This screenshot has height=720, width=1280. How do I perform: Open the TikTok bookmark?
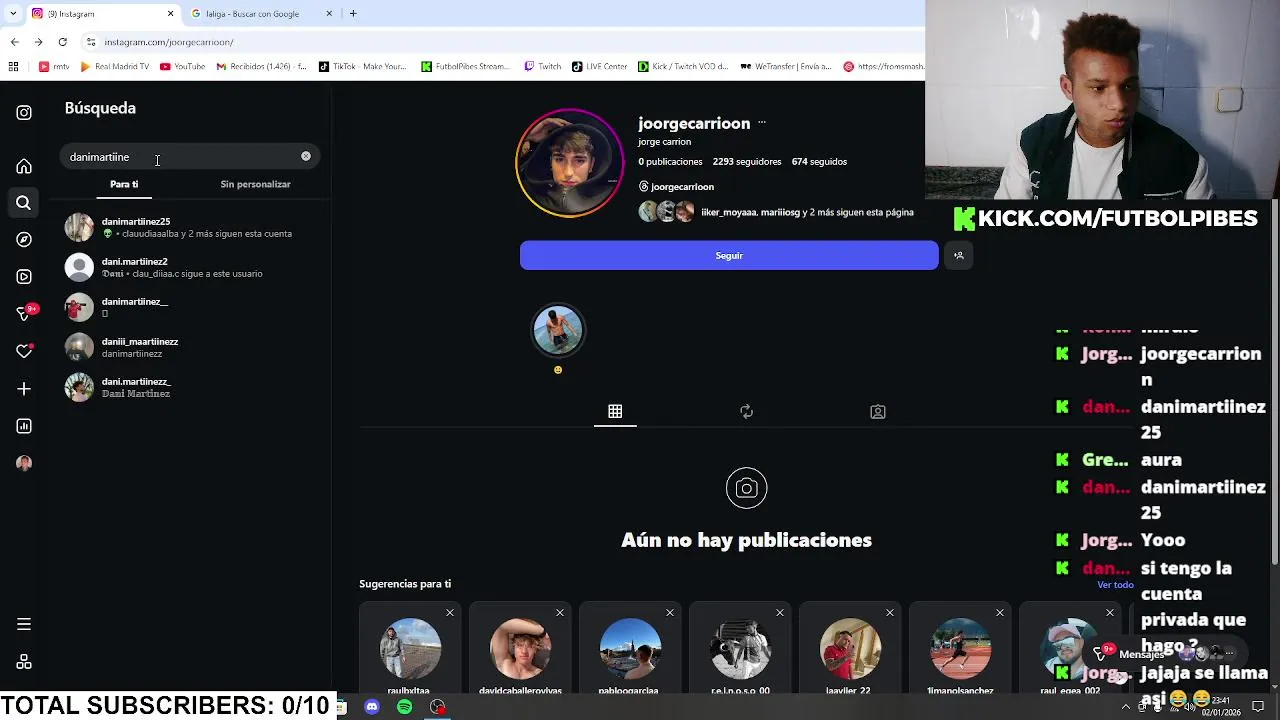click(364, 67)
